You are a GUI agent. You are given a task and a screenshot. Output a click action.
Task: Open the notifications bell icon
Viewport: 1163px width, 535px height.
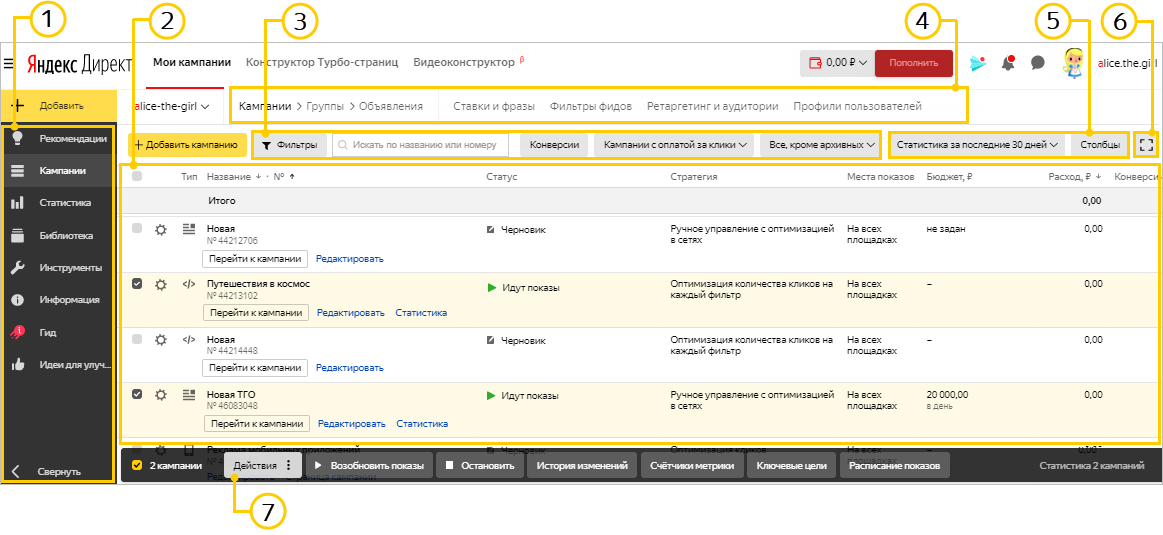[1008, 63]
